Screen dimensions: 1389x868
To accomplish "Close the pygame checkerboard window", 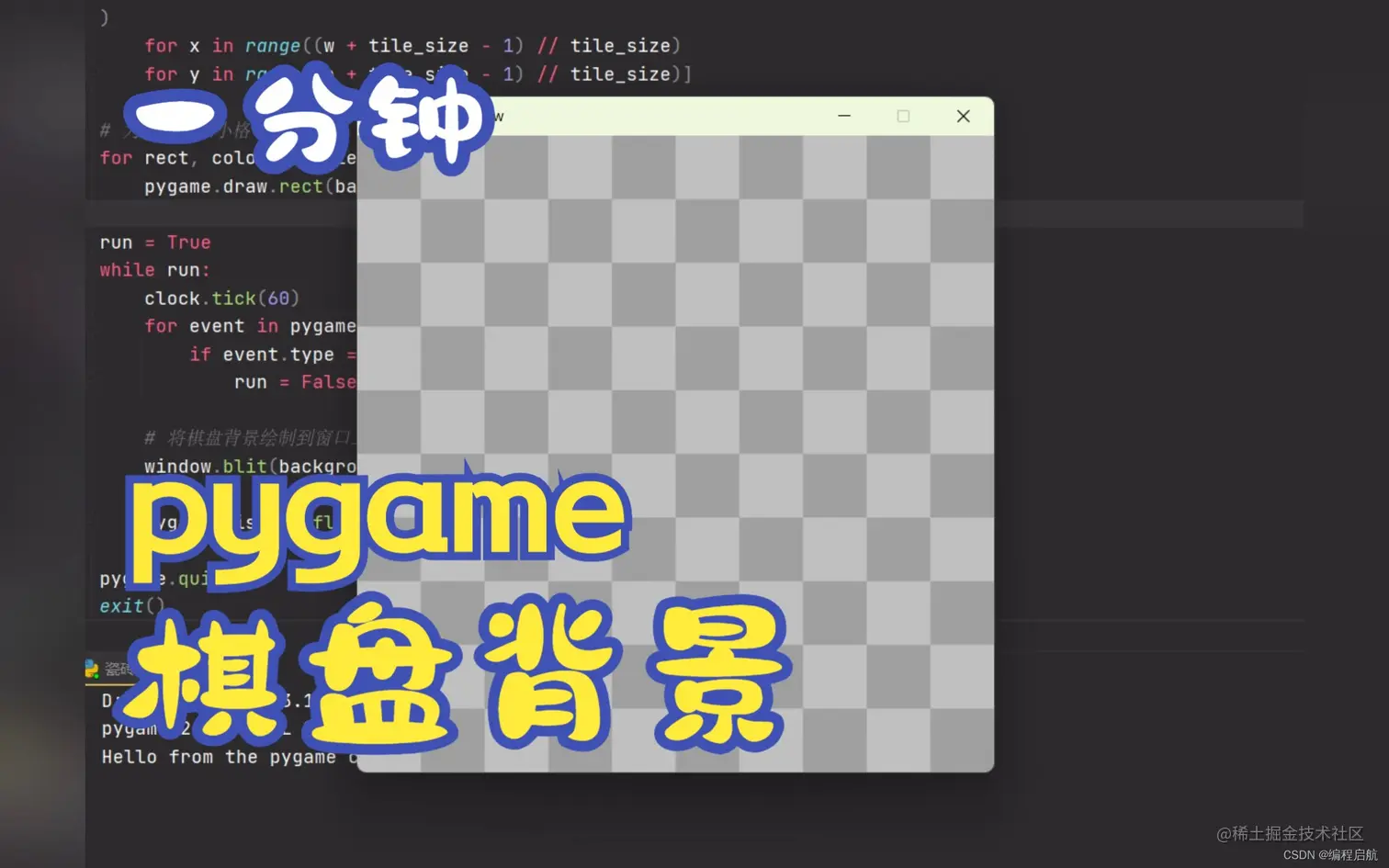I will [x=963, y=116].
